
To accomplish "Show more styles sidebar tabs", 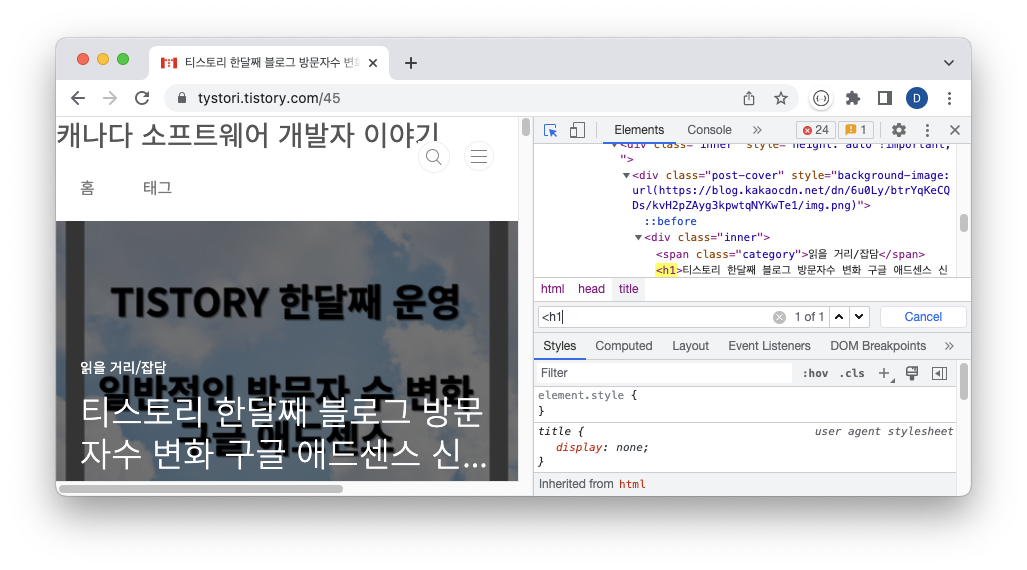I will (949, 346).
